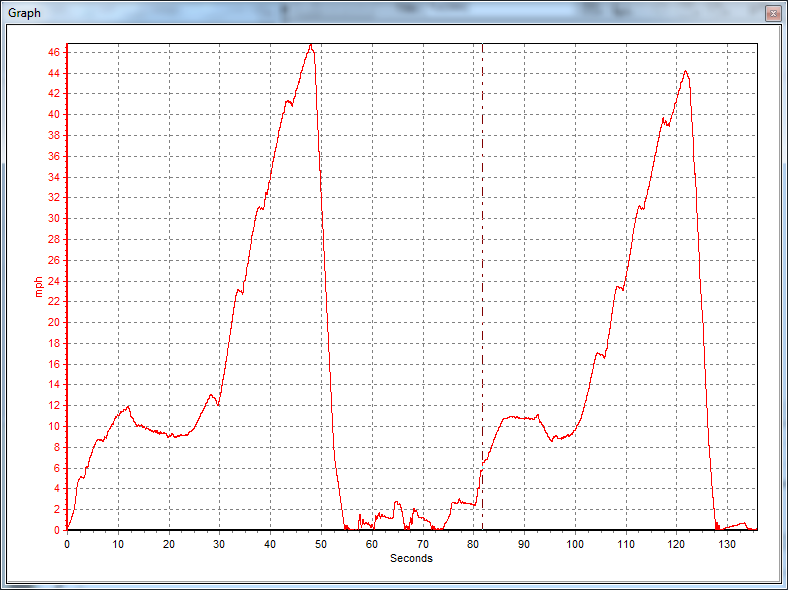Click the 46 tick on the mph axis

(x=56, y=52)
